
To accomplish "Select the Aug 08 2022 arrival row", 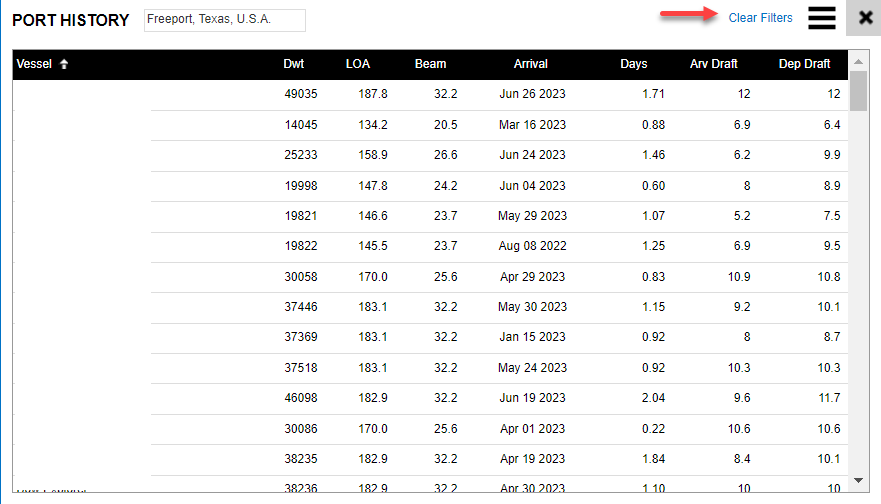I will click(532, 246).
